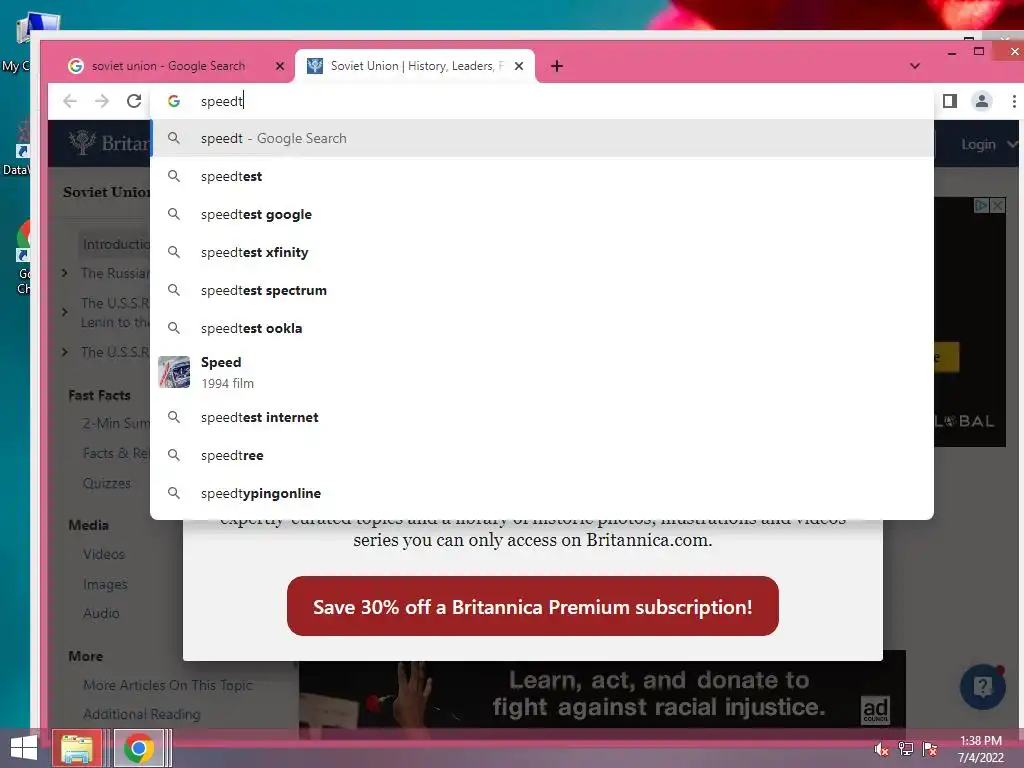Open the side panel icon in toolbar
1024x768 pixels.
(950, 101)
